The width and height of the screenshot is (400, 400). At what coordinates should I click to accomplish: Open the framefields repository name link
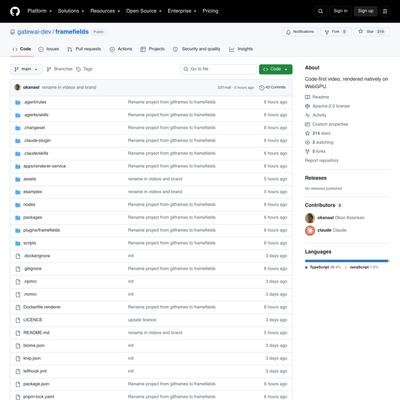(72, 32)
